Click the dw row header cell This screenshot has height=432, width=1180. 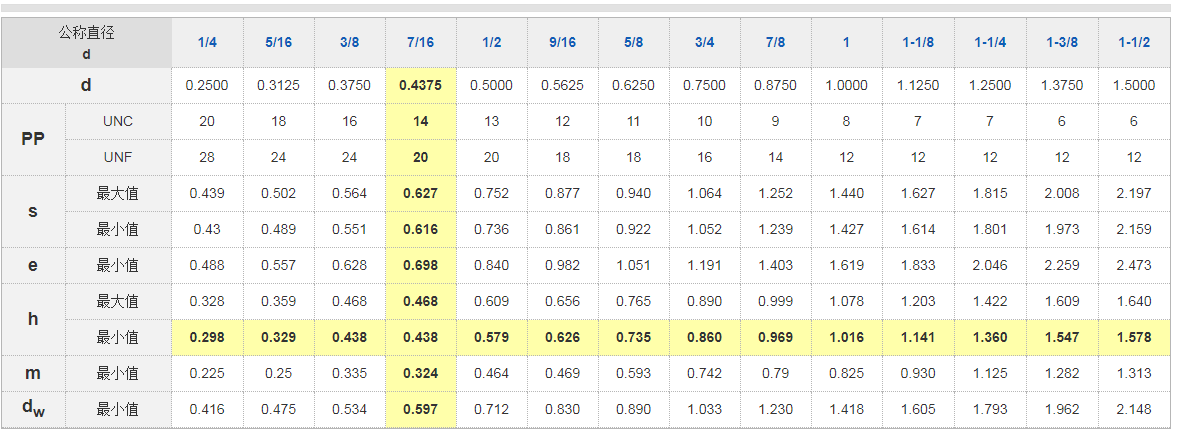tap(33, 409)
